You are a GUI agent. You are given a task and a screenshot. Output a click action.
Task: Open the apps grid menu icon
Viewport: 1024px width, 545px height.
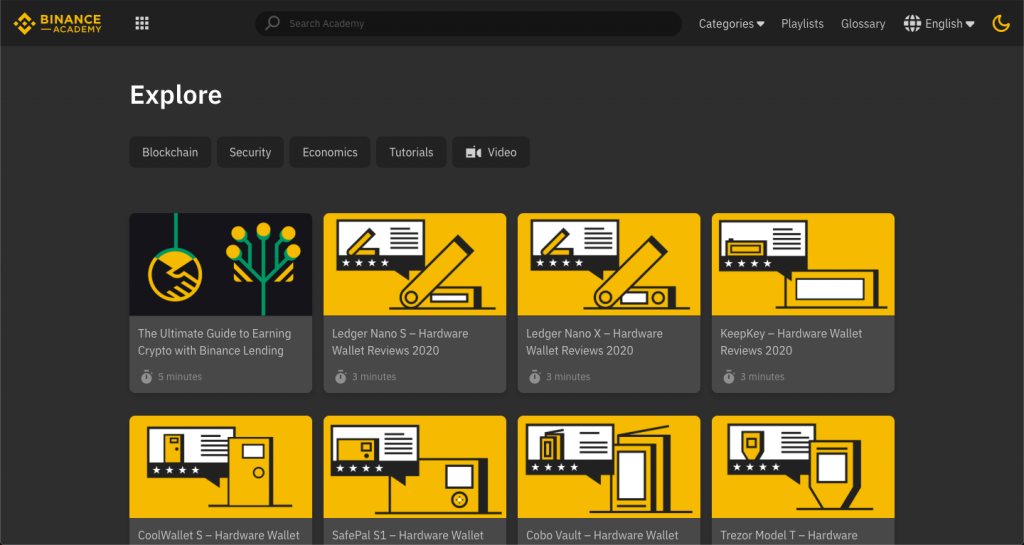(x=142, y=23)
